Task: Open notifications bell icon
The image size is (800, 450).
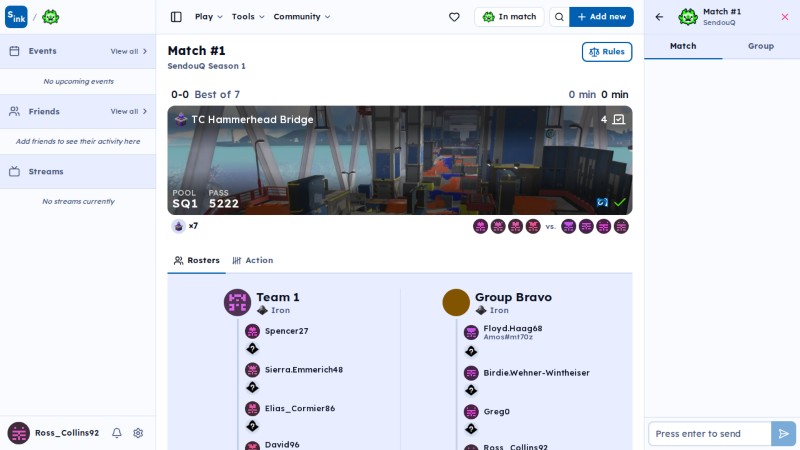Action: tap(117, 433)
